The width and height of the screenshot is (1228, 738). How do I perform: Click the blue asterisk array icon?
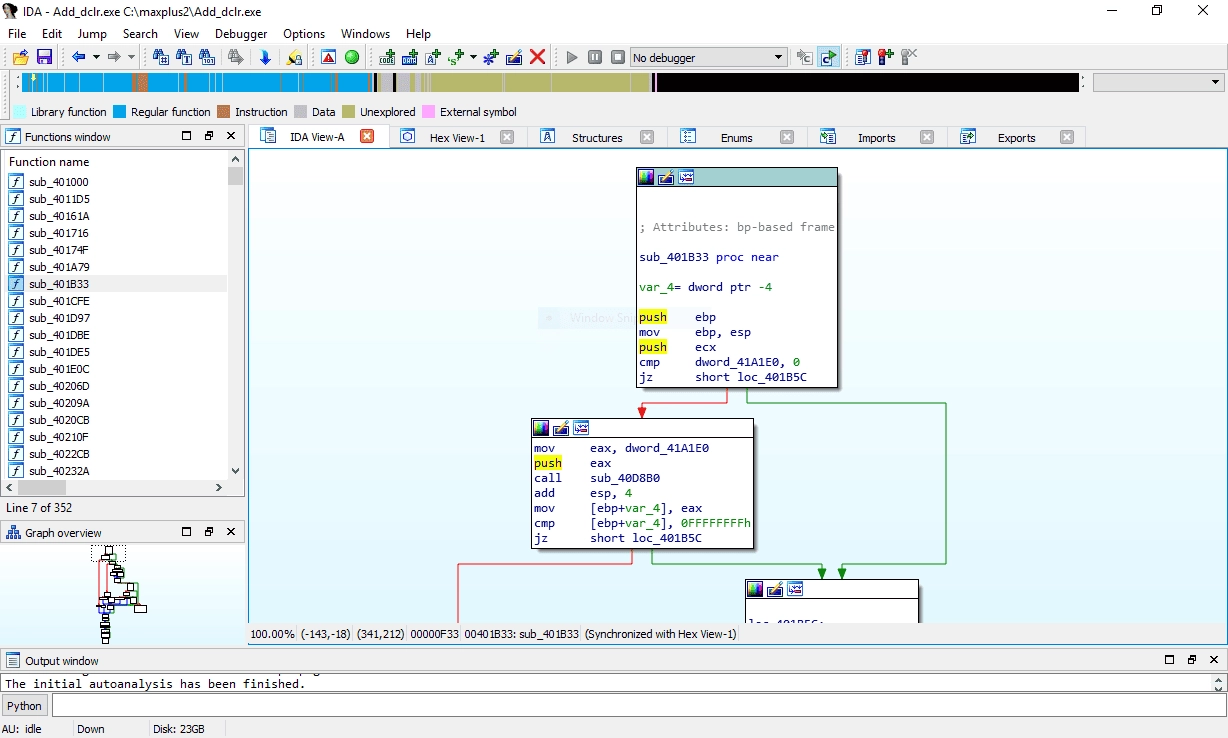click(x=490, y=57)
